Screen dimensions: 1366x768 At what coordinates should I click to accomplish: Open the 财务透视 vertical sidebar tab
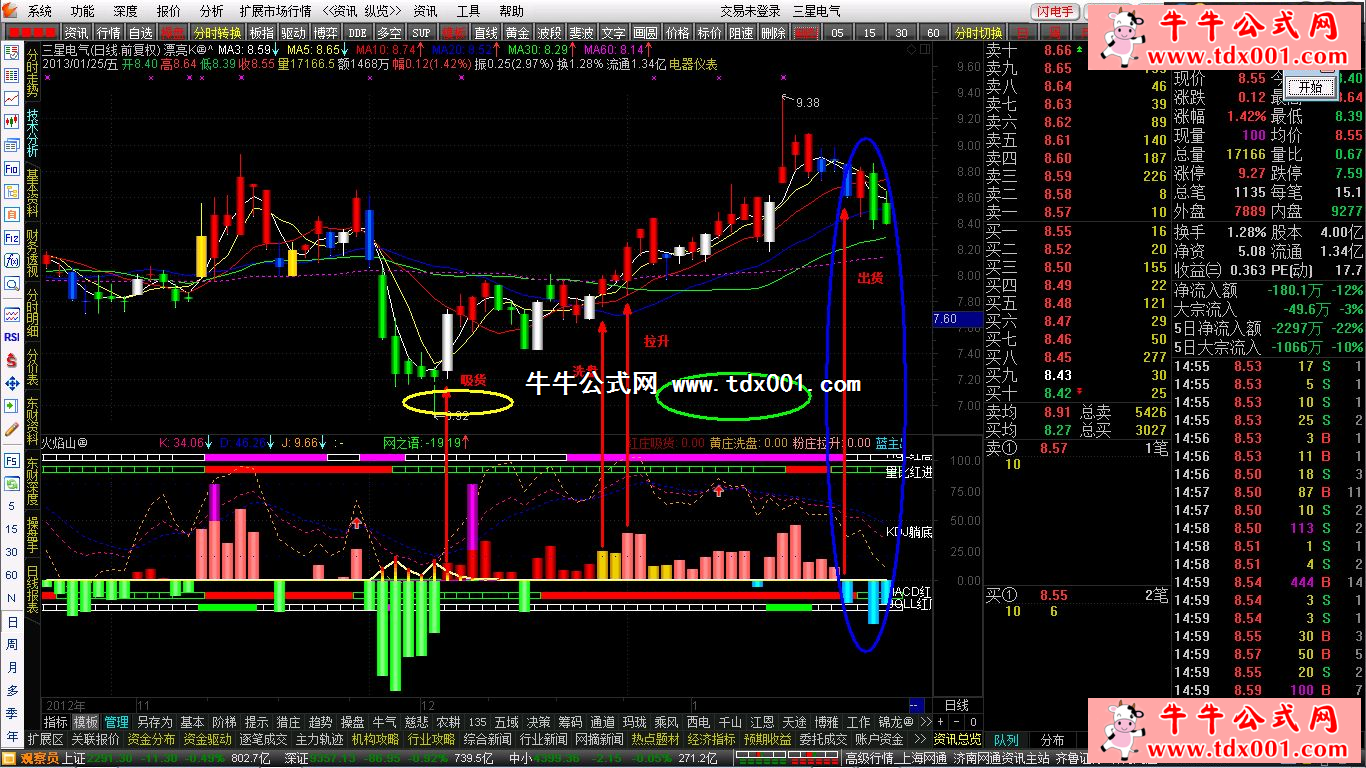tap(32, 253)
